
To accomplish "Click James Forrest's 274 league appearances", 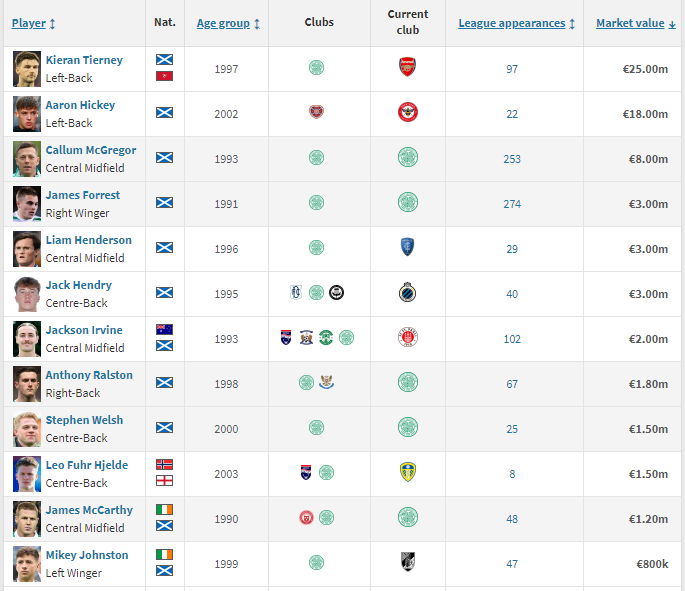I will [x=512, y=204].
